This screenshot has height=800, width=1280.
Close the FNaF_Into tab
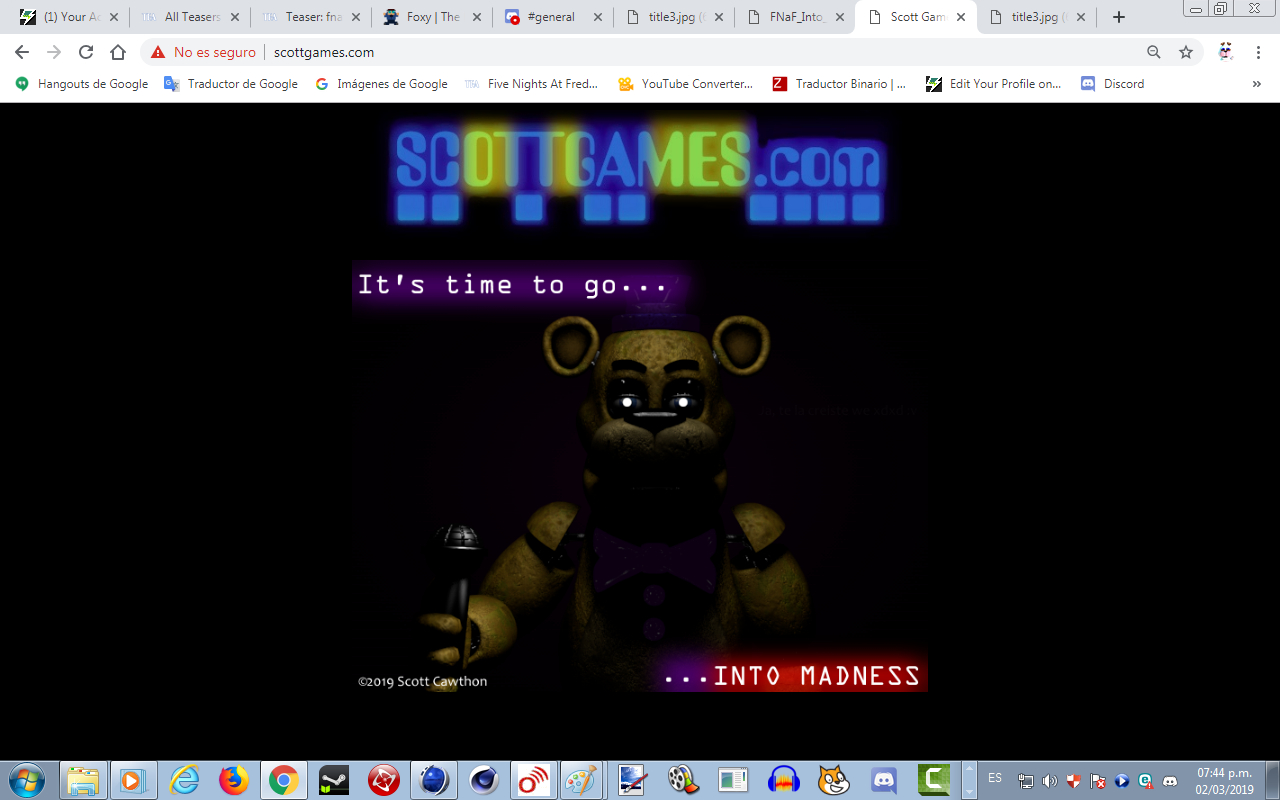point(840,17)
